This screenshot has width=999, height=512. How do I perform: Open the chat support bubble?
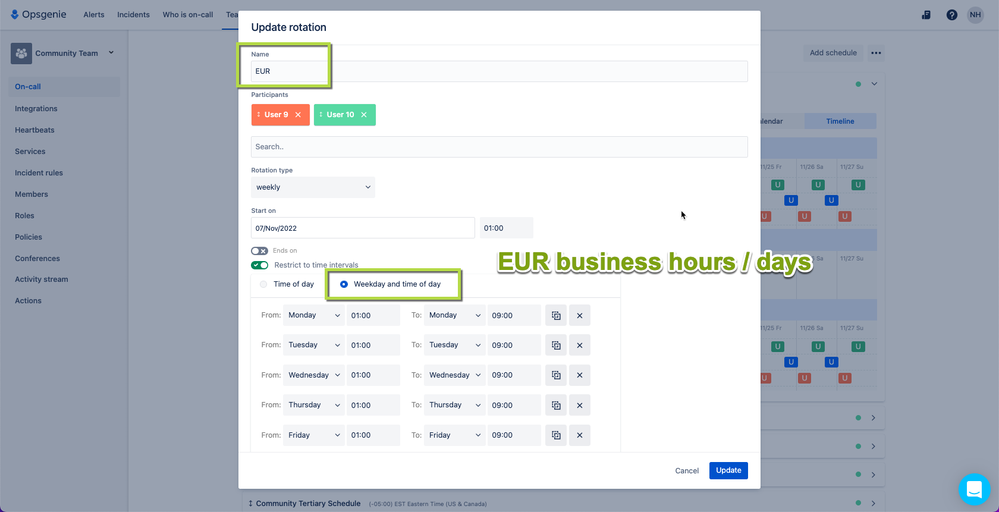974,490
